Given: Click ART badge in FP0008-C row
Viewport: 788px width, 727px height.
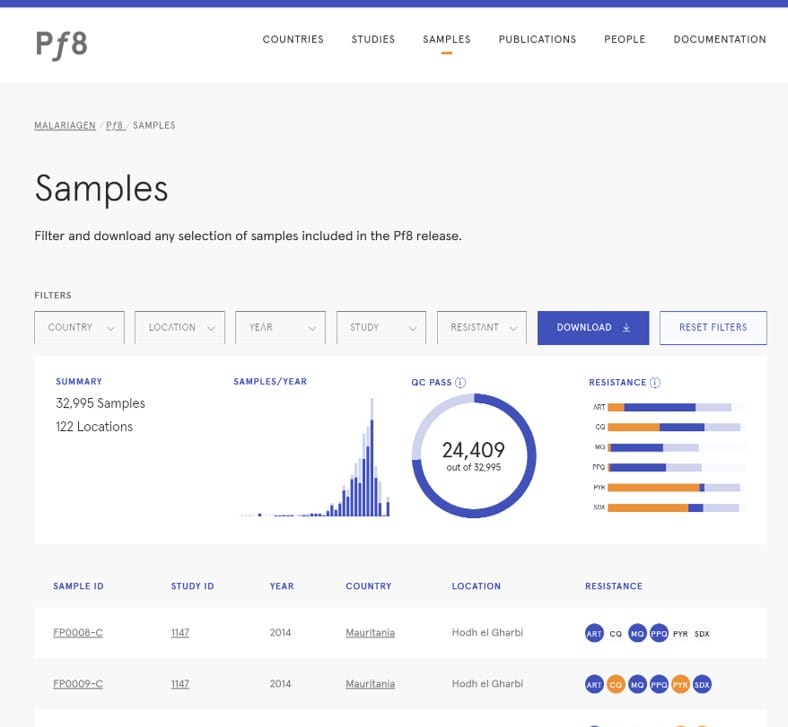Looking at the screenshot, I should click(x=594, y=633).
